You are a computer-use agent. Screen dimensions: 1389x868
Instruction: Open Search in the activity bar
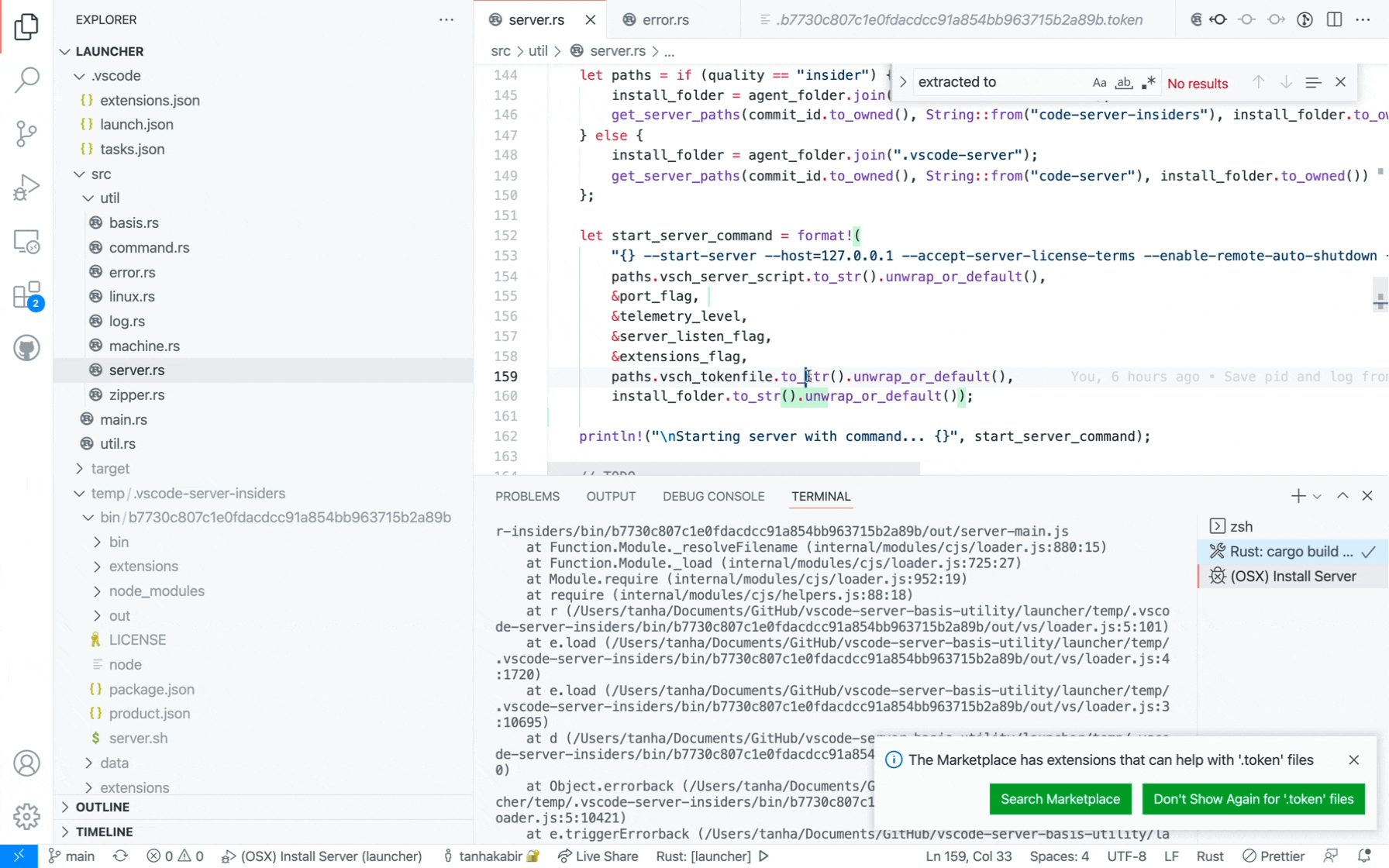tap(26, 80)
